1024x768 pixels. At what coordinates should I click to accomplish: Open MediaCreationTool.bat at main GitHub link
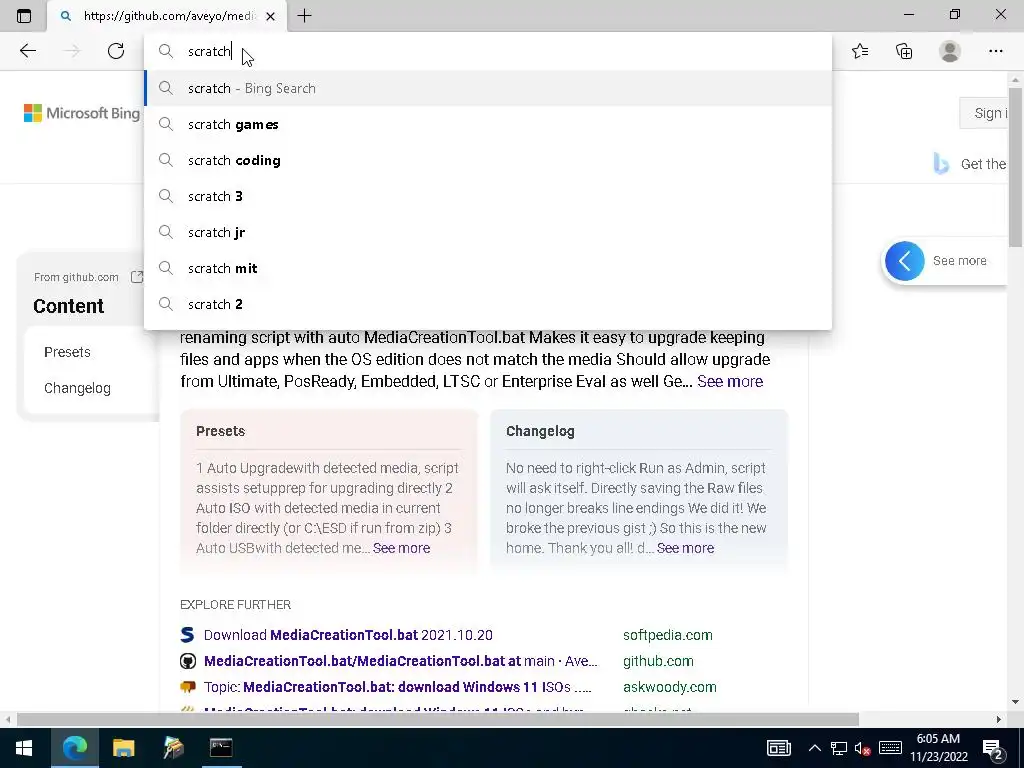tap(400, 661)
